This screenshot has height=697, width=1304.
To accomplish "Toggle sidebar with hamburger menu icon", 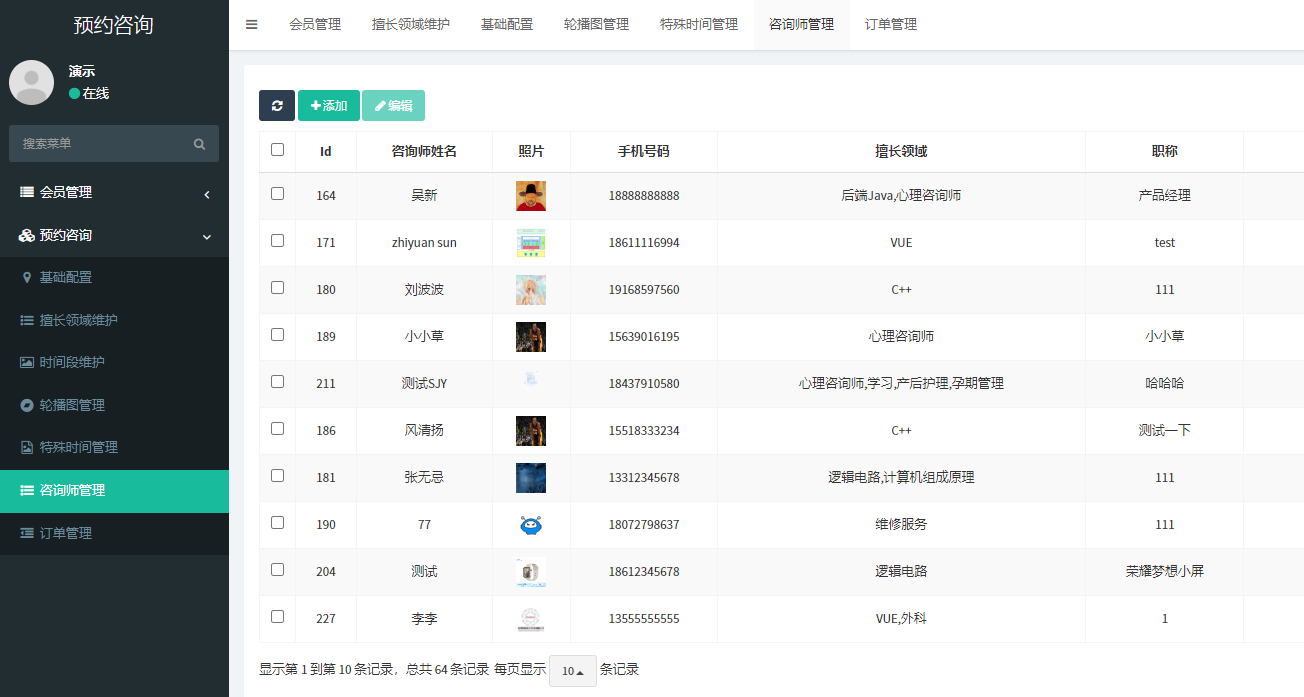I will point(252,25).
